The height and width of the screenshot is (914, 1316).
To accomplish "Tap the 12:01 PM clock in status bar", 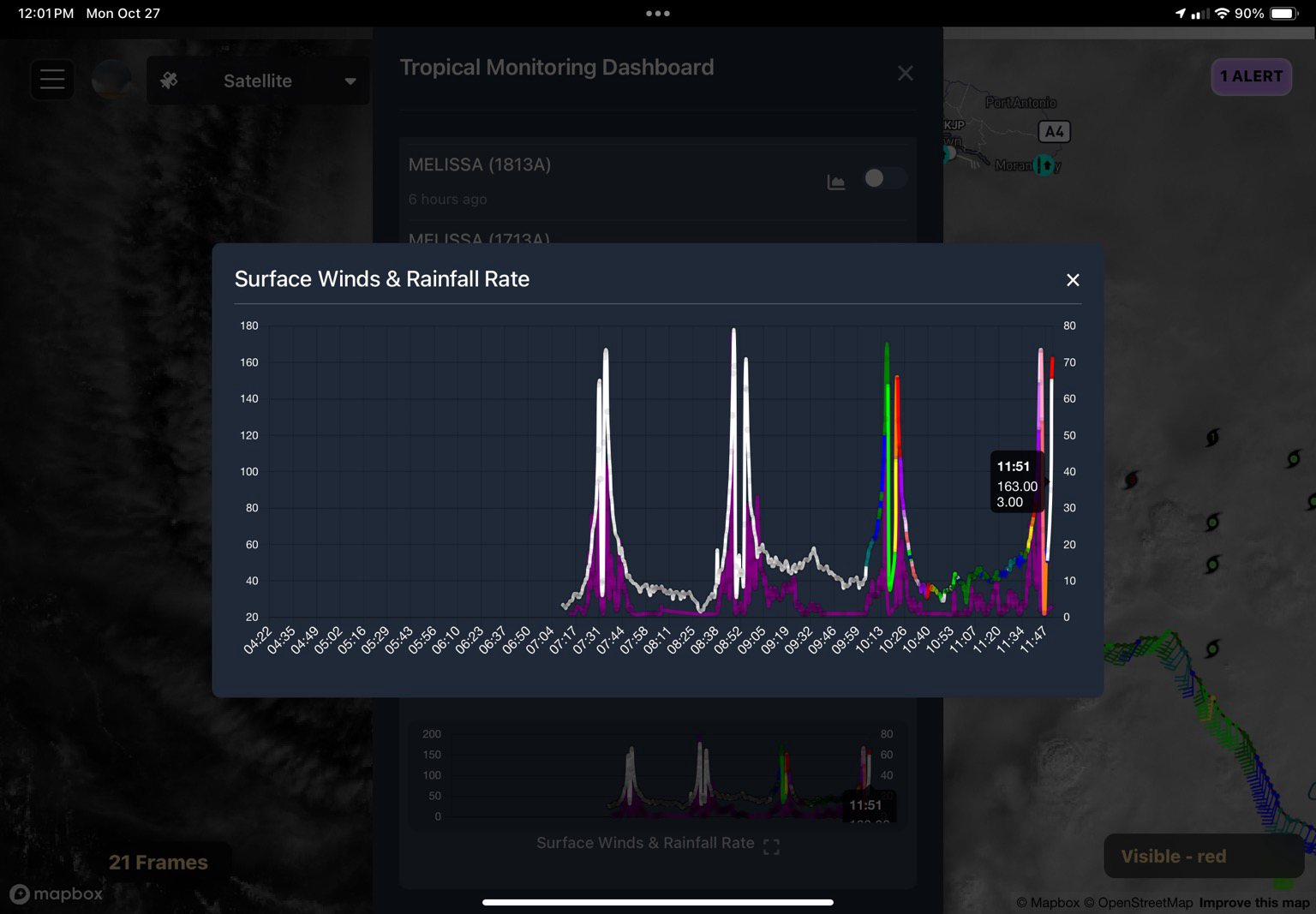I will pyautogui.click(x=46, y=14).
